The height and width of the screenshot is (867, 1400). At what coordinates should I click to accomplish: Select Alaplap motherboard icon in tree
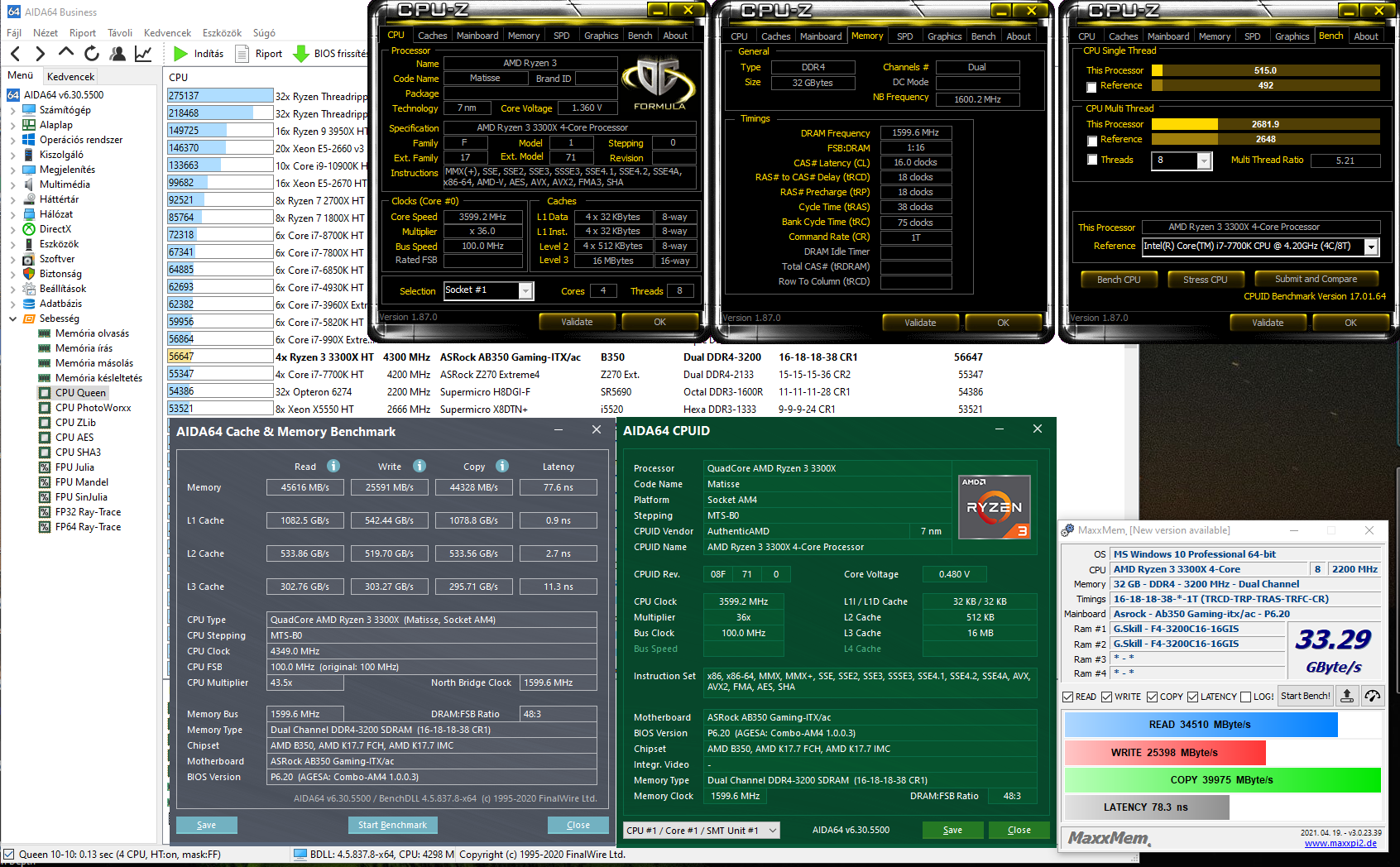[x=30, y=125]
